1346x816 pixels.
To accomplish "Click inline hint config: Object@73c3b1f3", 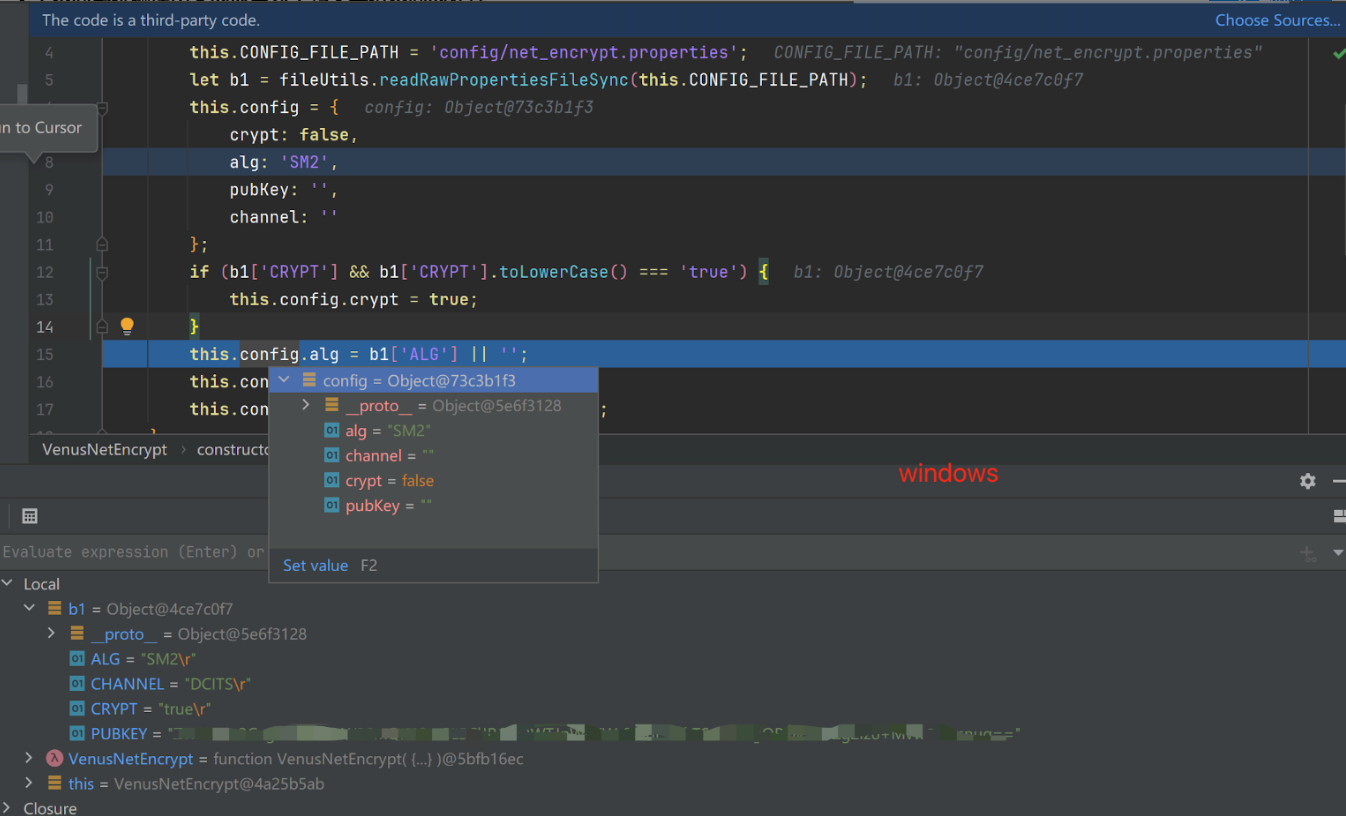I will (479, 107).
